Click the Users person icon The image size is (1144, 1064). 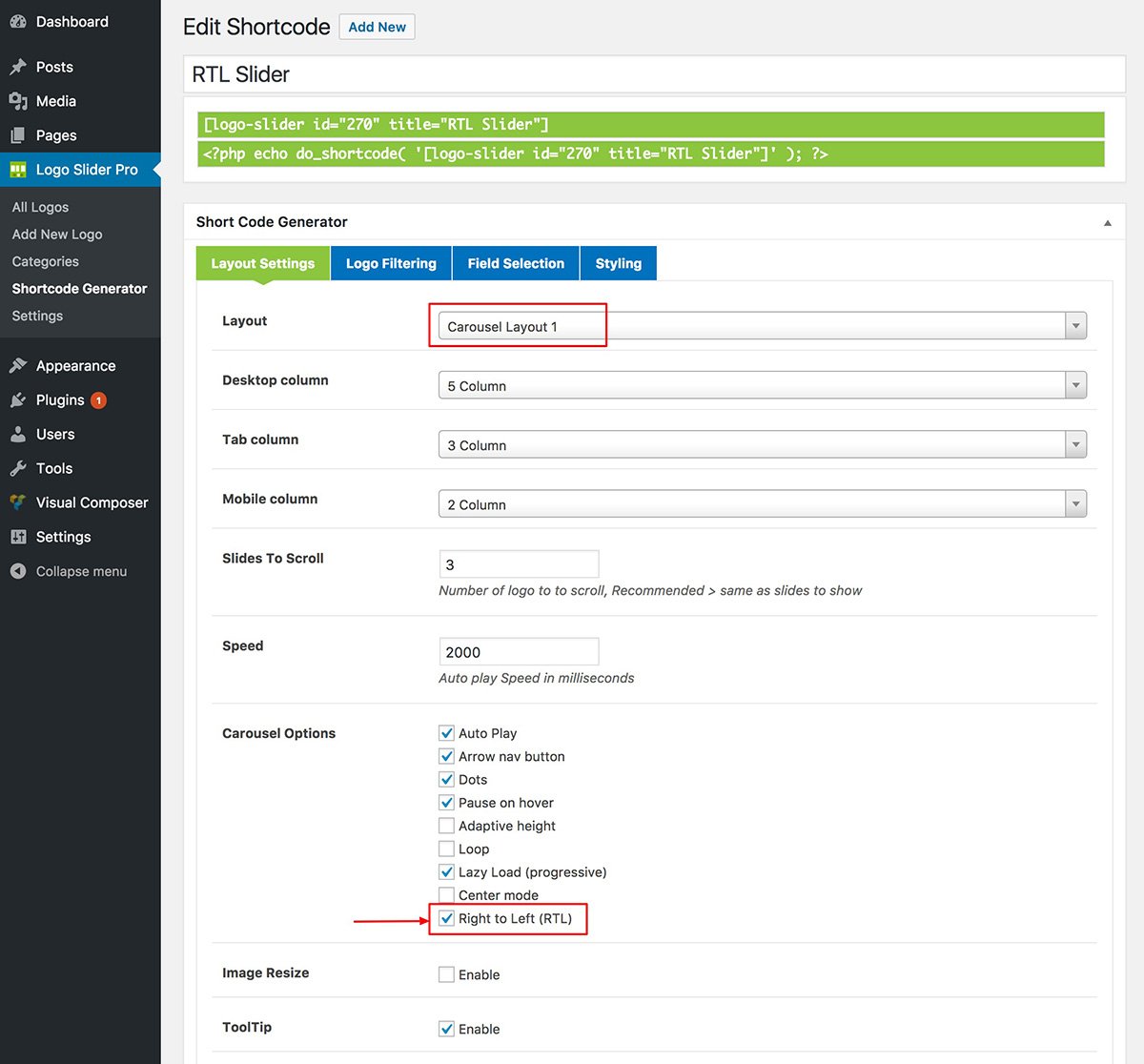[17, 435]
